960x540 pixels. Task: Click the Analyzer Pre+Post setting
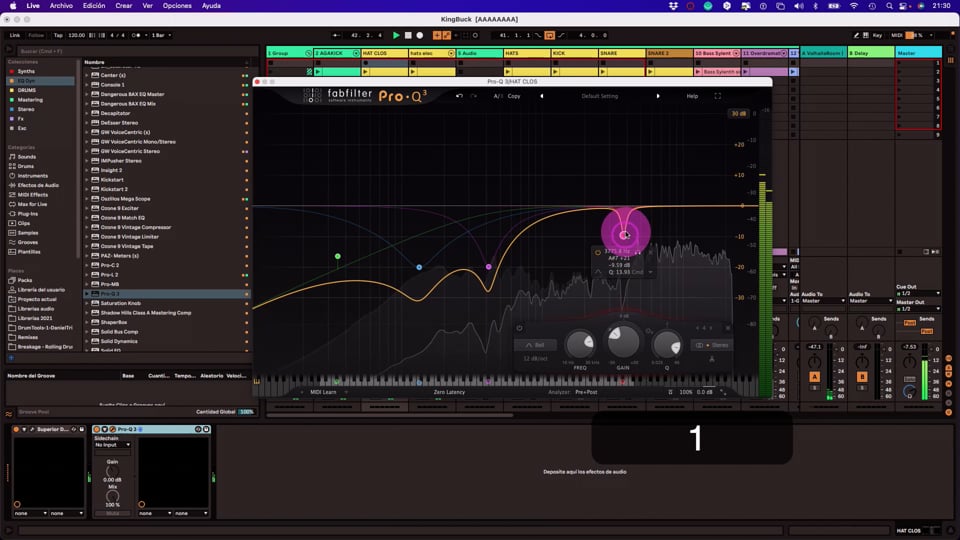(586, 392)
